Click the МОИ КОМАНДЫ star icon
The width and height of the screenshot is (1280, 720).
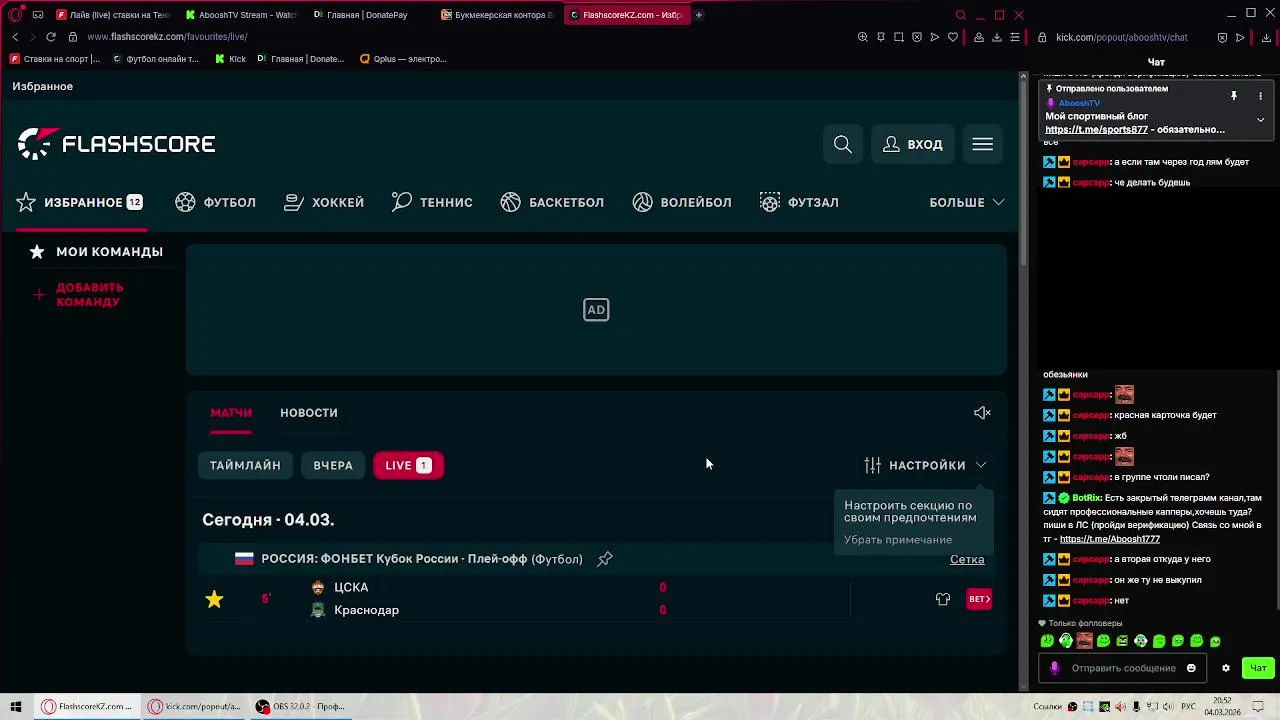(x=37, y=252)
